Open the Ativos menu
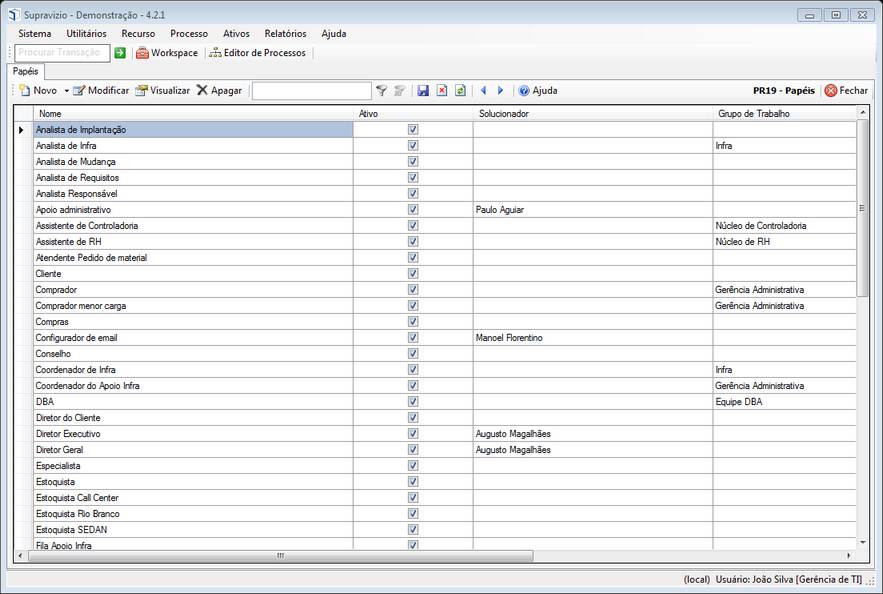This screenshot has height=594, width=883. (236, 34)
